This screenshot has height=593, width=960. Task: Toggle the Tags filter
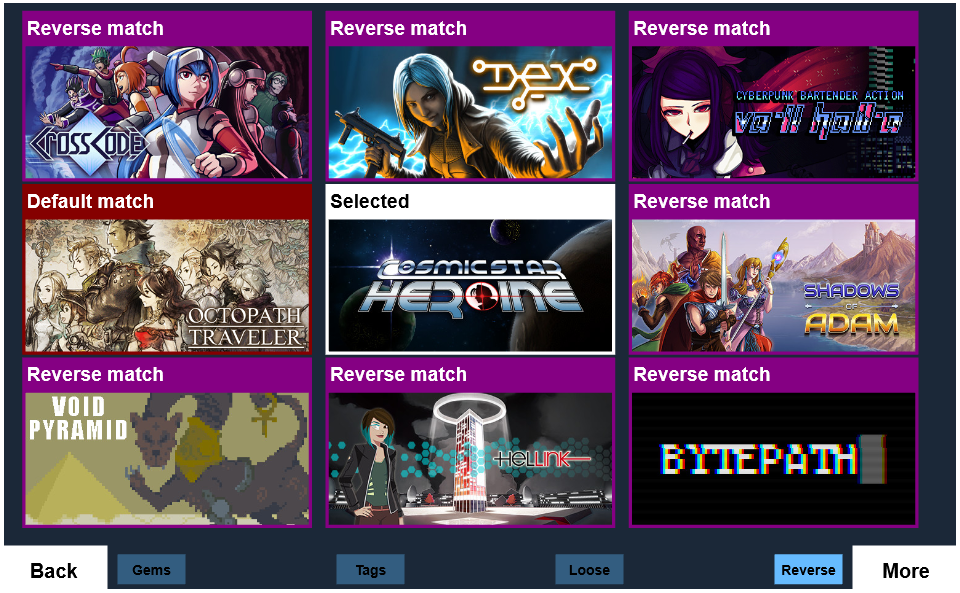pyautogui.click(x=370, y=569)
